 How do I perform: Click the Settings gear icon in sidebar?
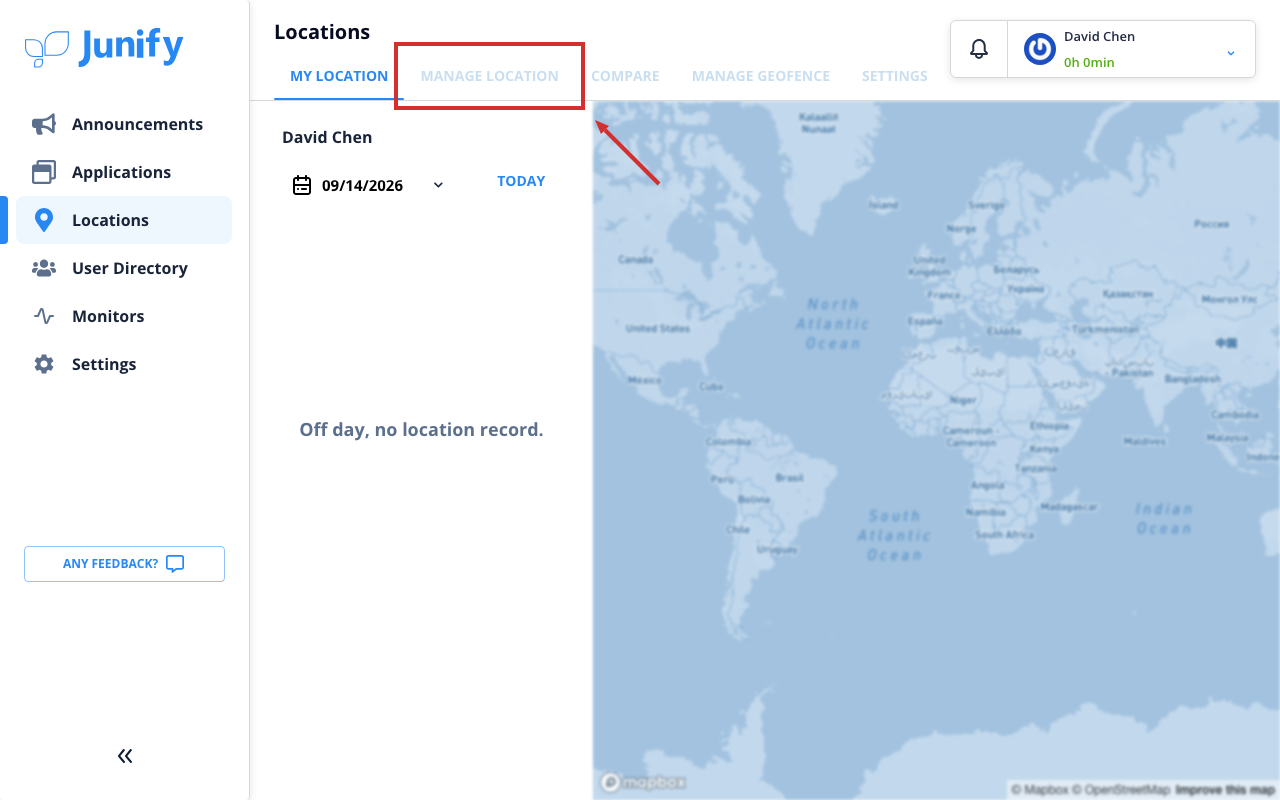click(x=44, y=364)
